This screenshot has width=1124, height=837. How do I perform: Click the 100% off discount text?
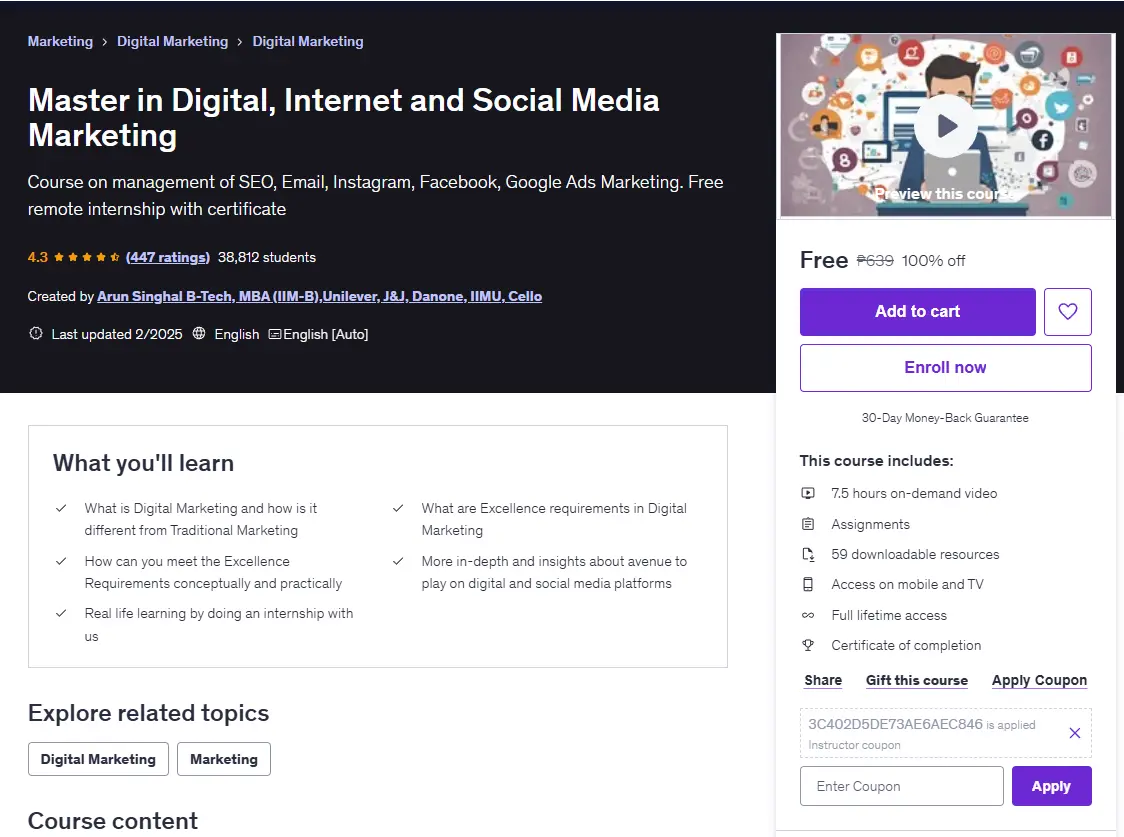(x=933, y=261)
